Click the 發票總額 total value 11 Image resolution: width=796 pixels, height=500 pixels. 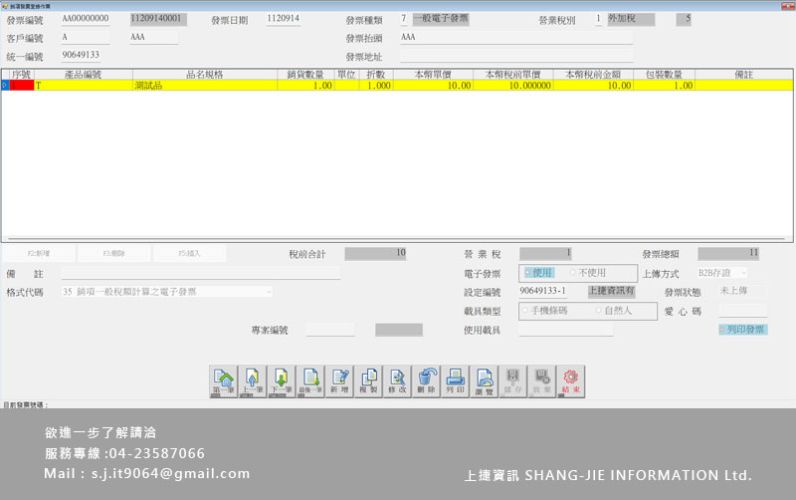pos(728,253)
